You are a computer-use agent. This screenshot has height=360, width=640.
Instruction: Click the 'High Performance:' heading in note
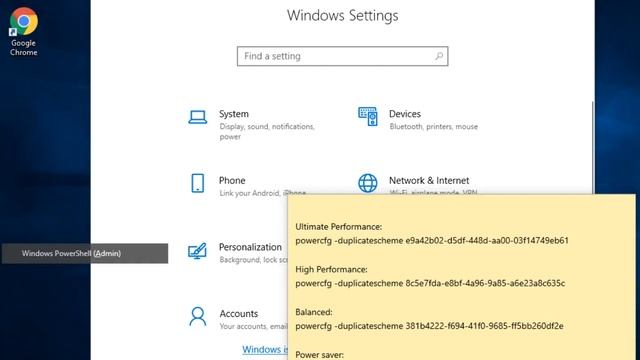point(331,269)
